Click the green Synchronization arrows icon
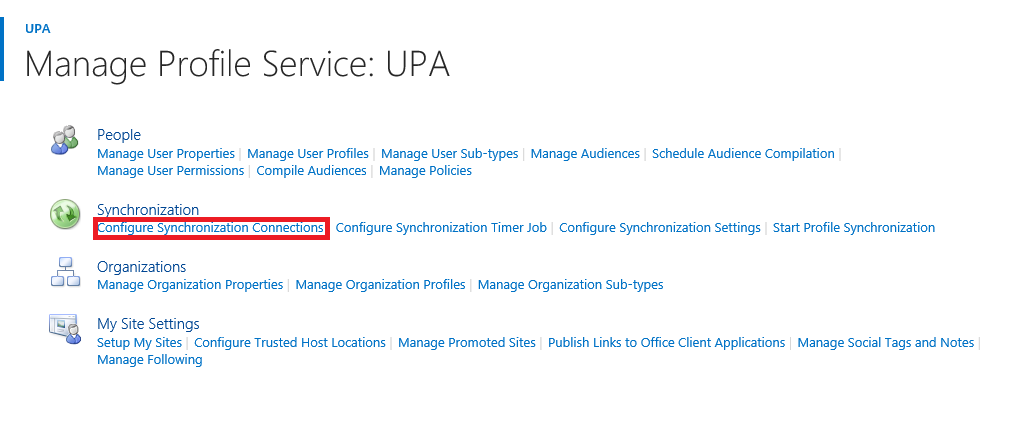The width and height of the screenshot is (1010, 428). point(64,214)
